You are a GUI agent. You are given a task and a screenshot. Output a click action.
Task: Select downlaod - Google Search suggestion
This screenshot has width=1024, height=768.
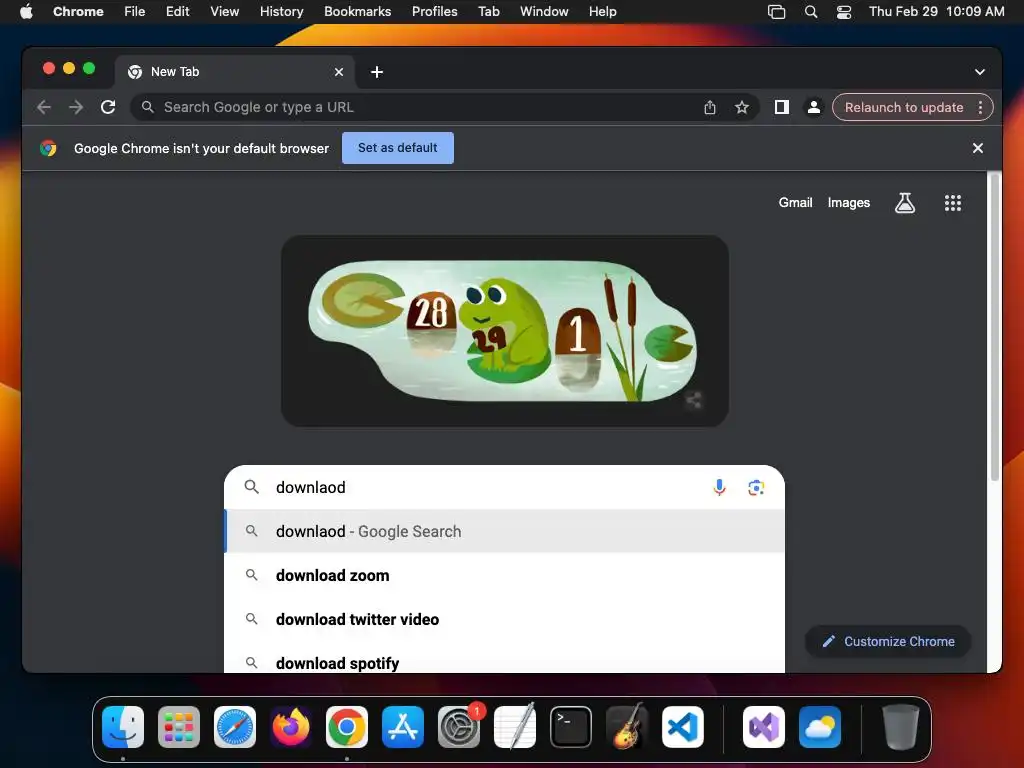click(504, 532)
